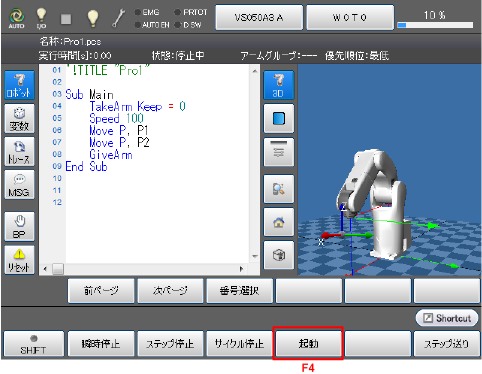
Task: Open the 番号選択 number selection
Action: pyautogui.click(x=239, y=291)
